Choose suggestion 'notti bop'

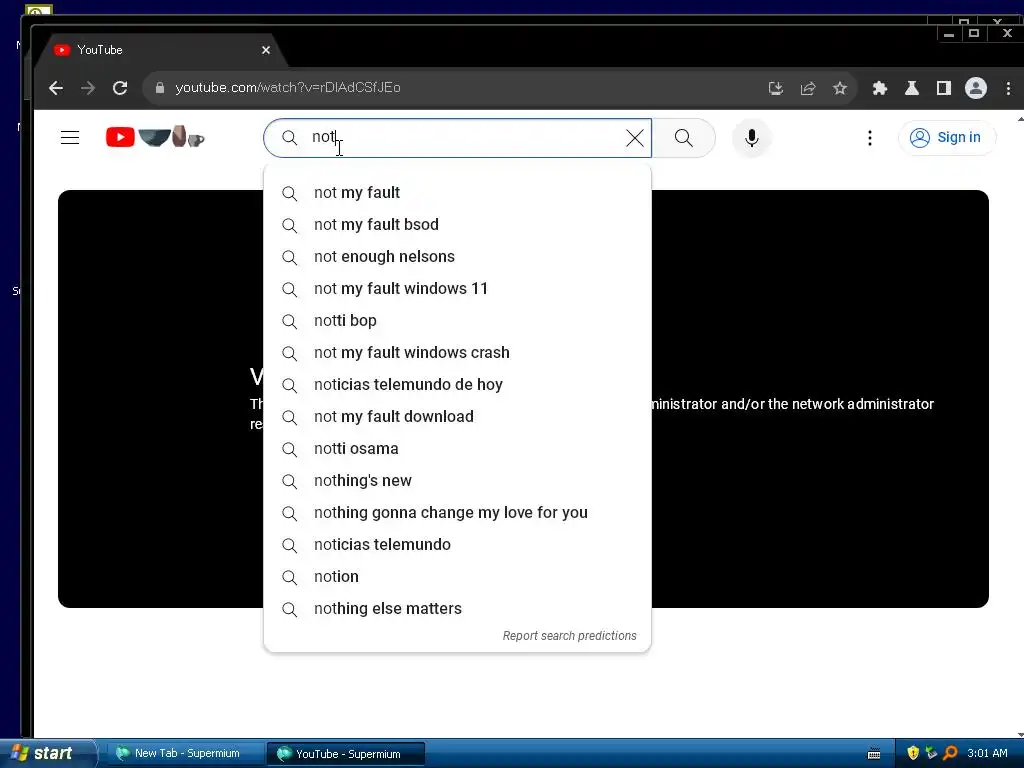457,321
